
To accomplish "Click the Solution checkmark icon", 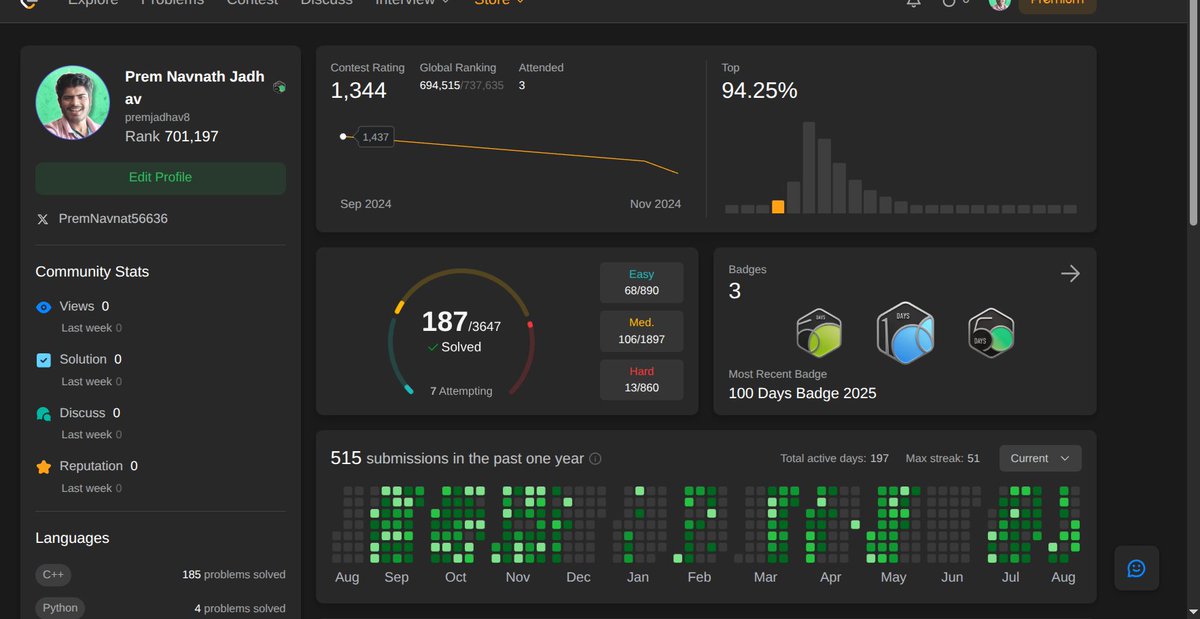I will pyautogui.click(x=43, y=360).
